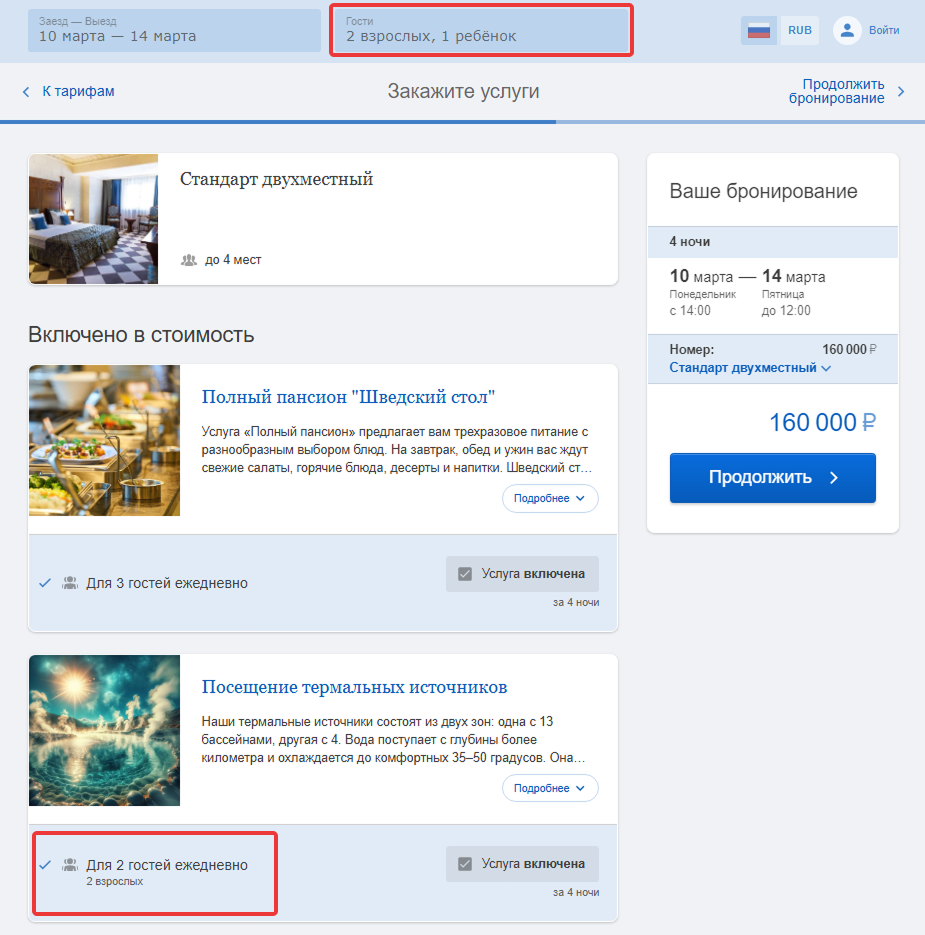Click checkmark beside Для 2 гостей ежедневно
The width and height of the screenshot is (925, 935).
(45, 865)
